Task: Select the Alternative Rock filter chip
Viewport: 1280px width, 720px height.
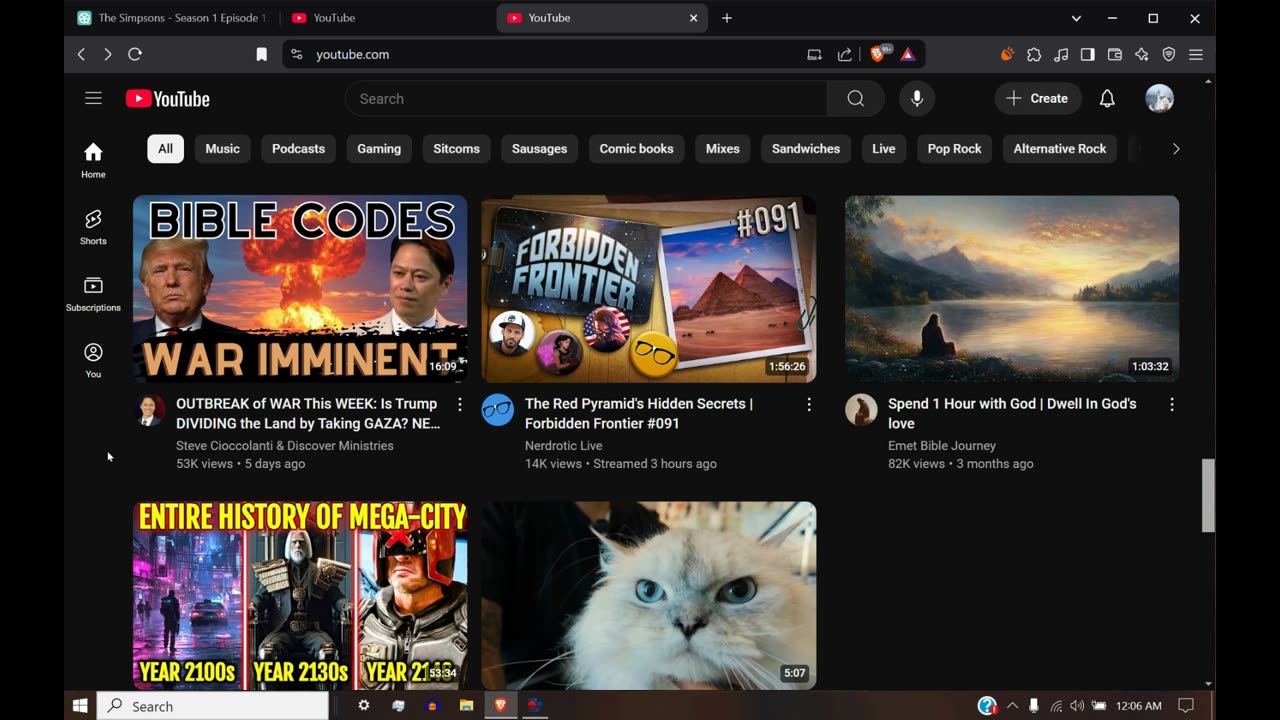Action: coord(1060,149)
